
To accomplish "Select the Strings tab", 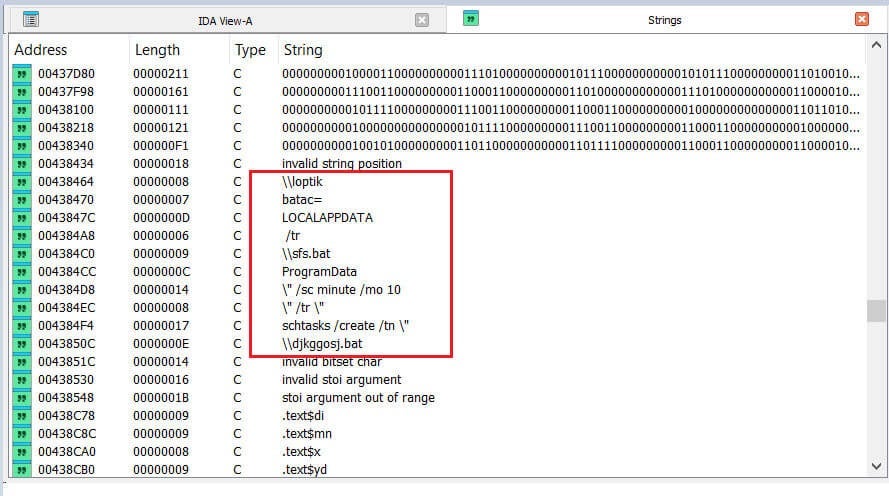I will [x=664, y=19].
